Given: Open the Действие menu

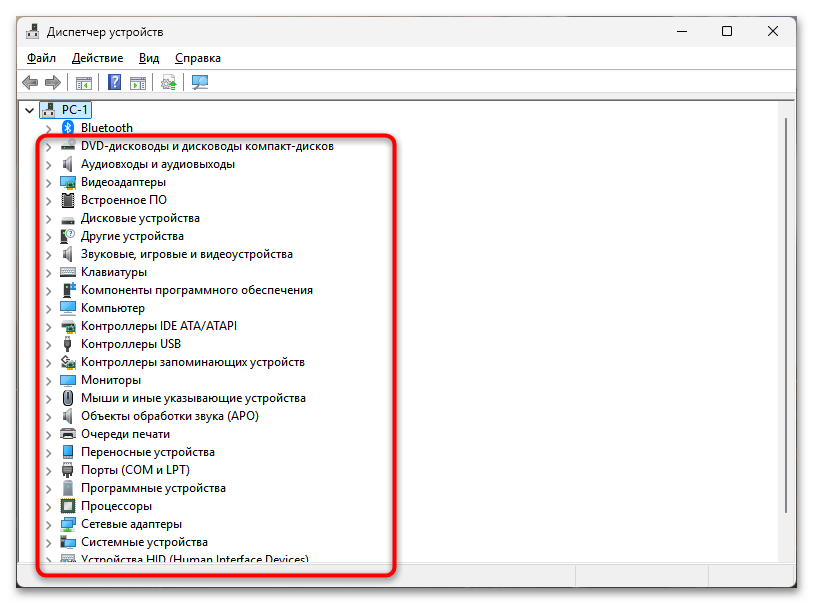Looking at the screenshot, I should pyautogui.click(x=97, y=58).
